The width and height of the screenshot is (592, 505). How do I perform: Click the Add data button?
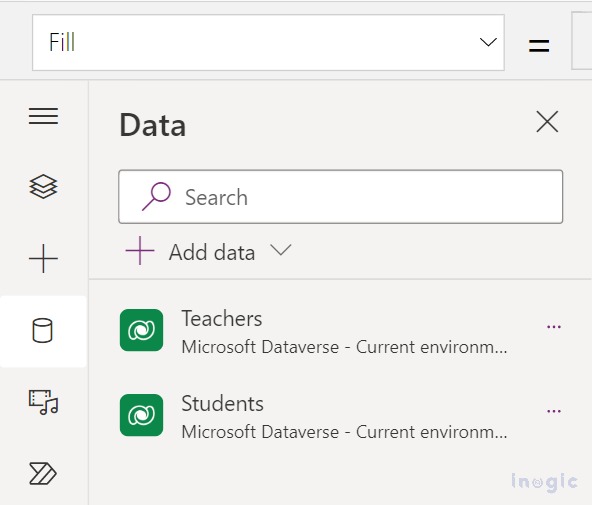pyautogui.click(x=208, y=251)
